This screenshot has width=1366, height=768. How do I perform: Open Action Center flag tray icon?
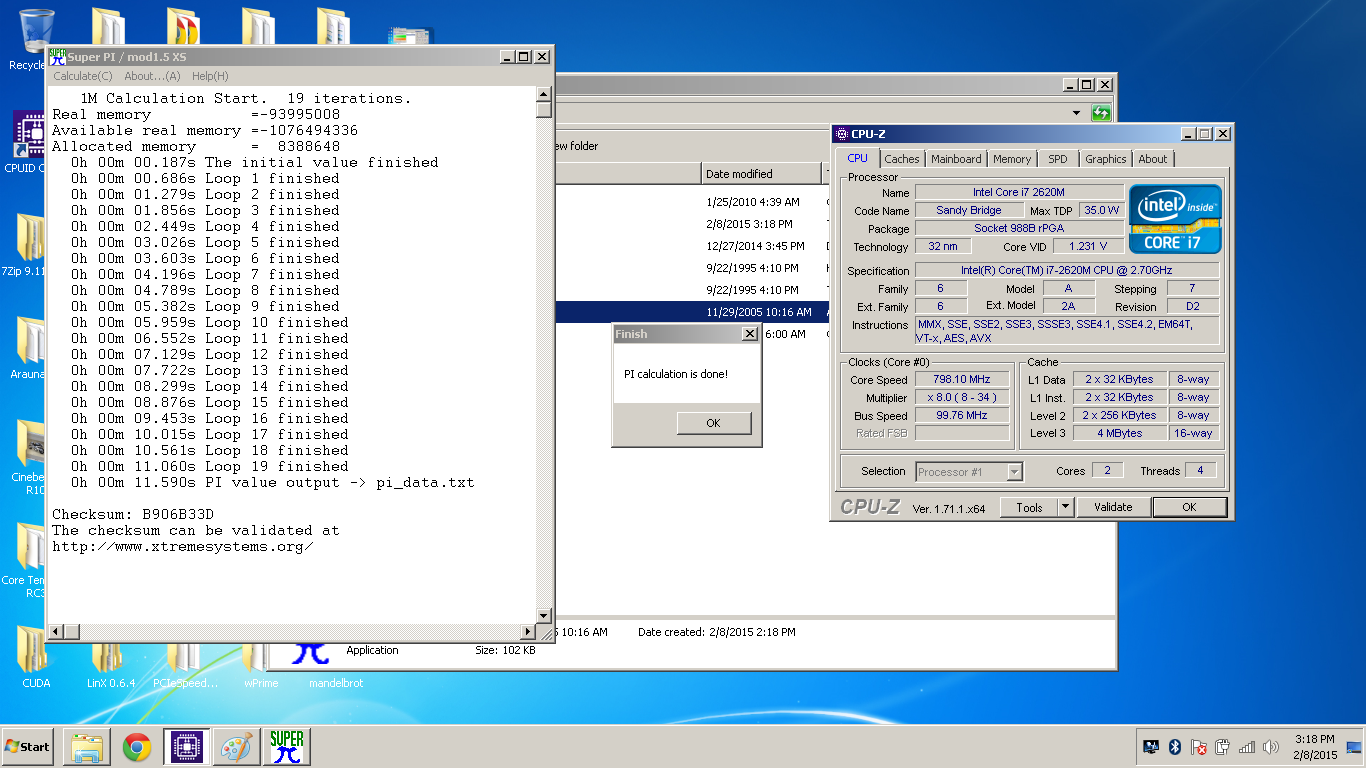pyautogui.click(x=1198, y=747)
